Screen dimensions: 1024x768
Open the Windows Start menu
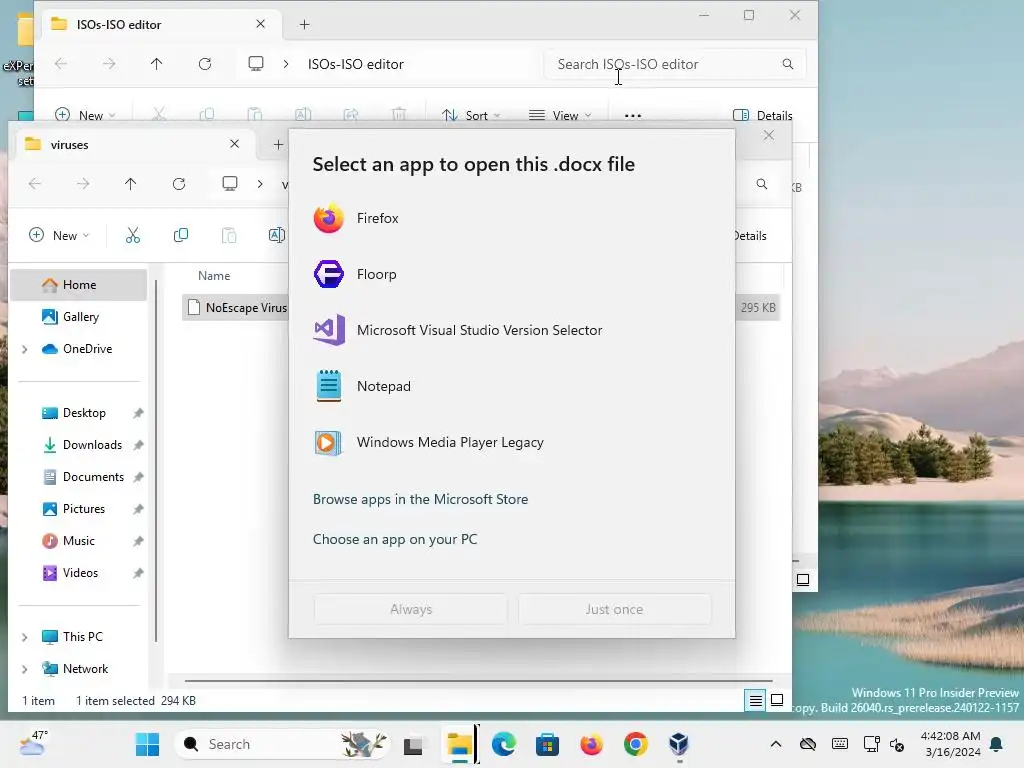point(147,744)
